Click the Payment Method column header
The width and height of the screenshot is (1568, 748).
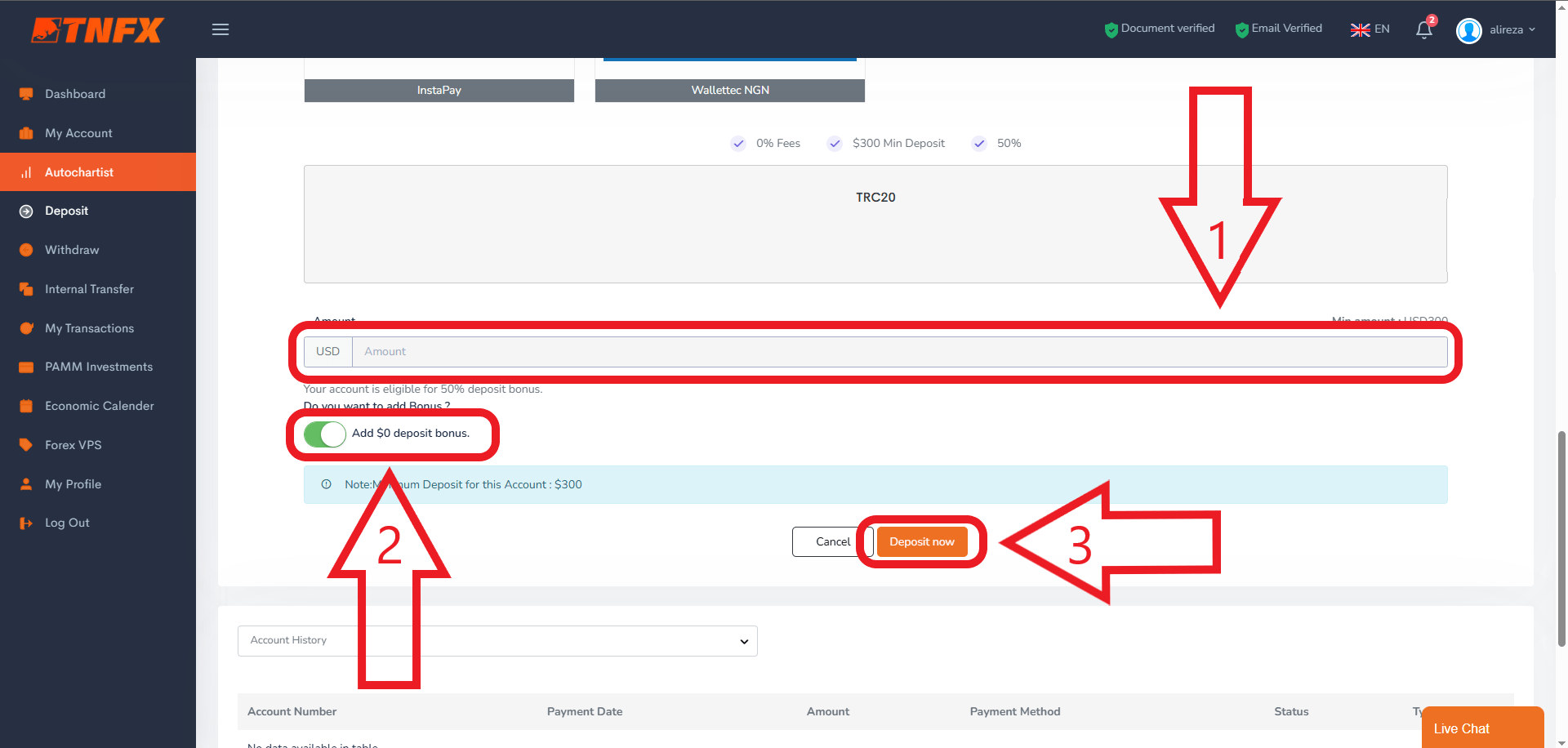click(x=1015, y=712)
